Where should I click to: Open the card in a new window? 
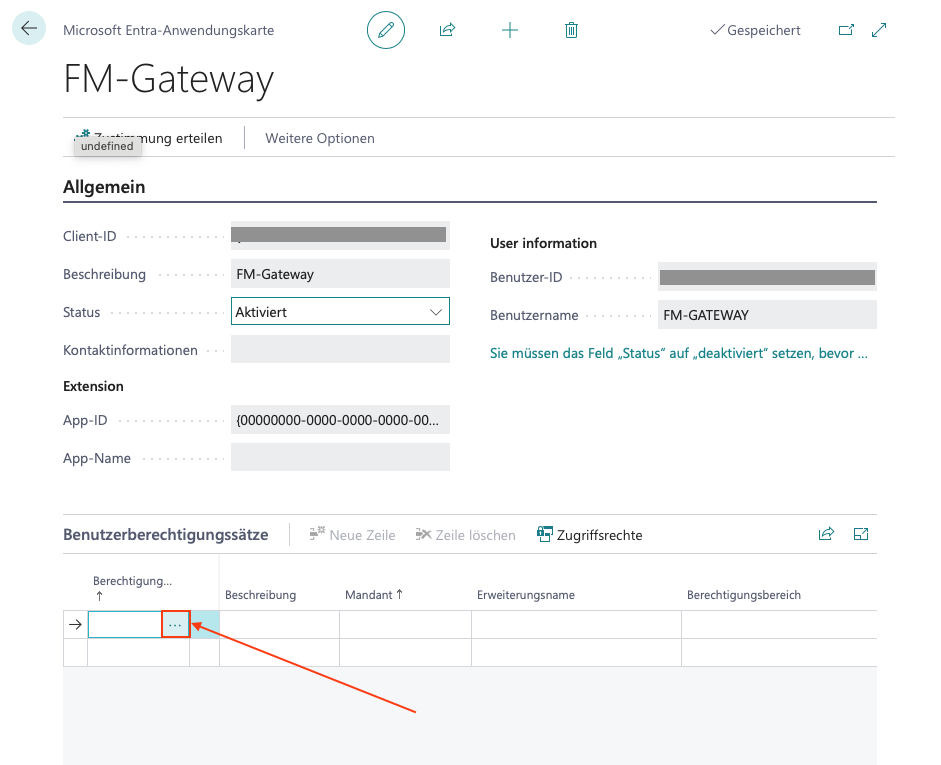click(846, 30)
